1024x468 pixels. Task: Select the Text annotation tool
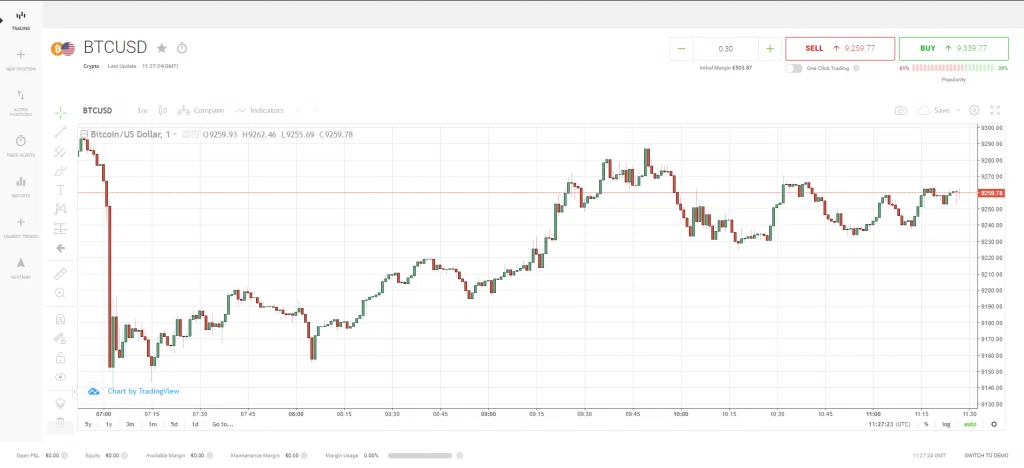pyautogui.click(x=60, y=190)
